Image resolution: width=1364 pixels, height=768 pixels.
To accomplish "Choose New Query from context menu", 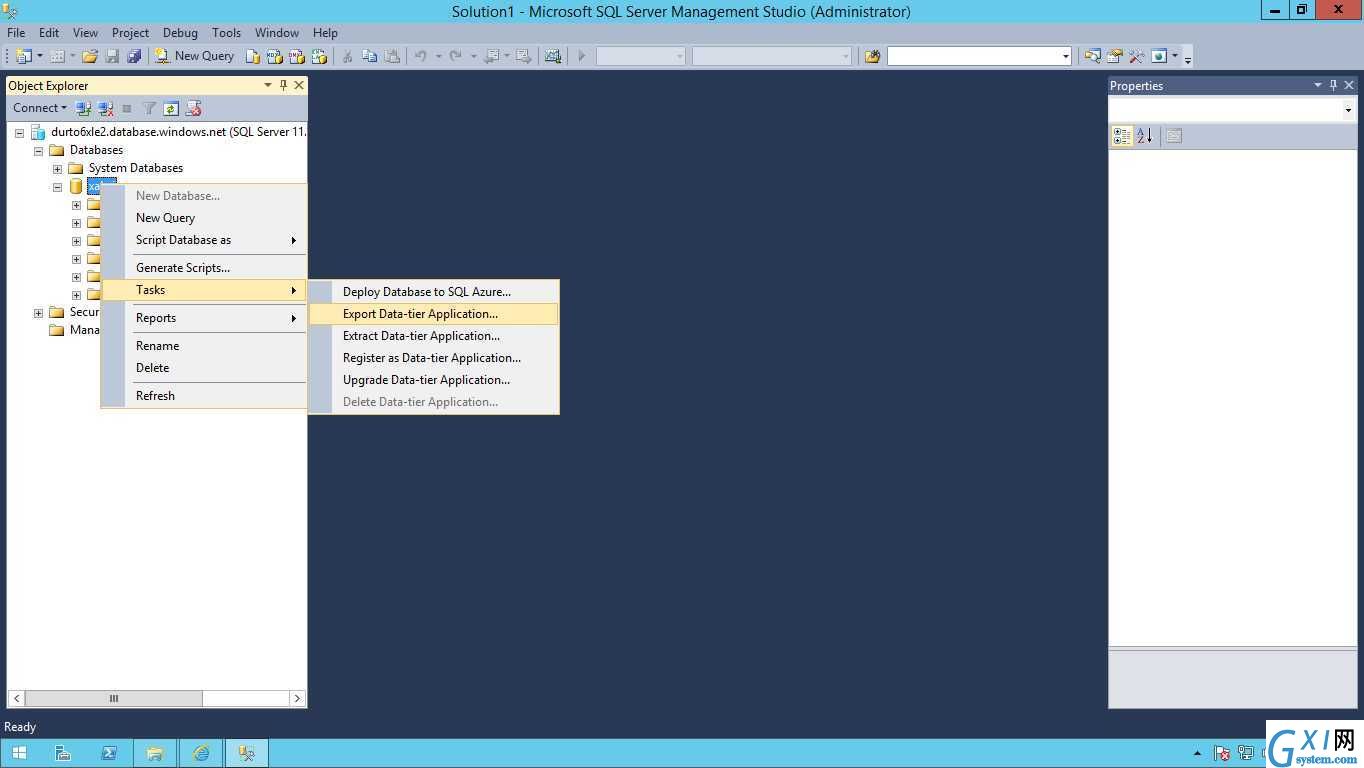I will (204, 218).
